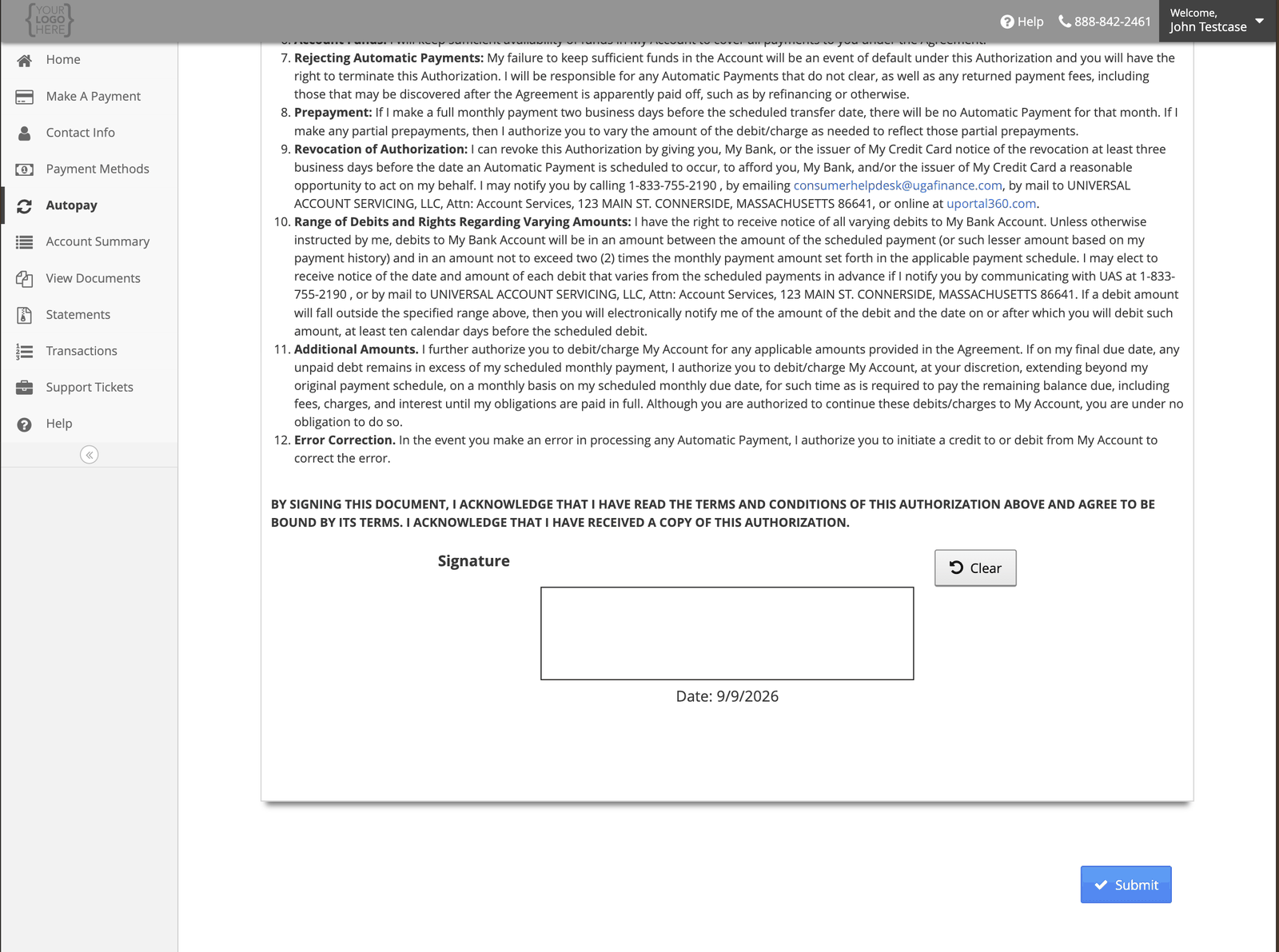Image resolution: width=1279 pixels, height=952 pixels.
Task: Click the Your Logo Here logo
Action: coord(50,20)
